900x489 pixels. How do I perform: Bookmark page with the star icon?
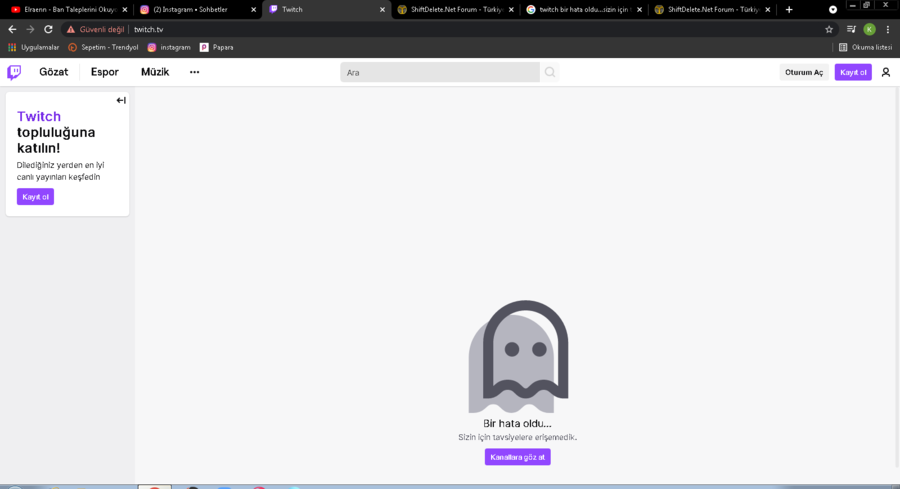tap(829, 29)
